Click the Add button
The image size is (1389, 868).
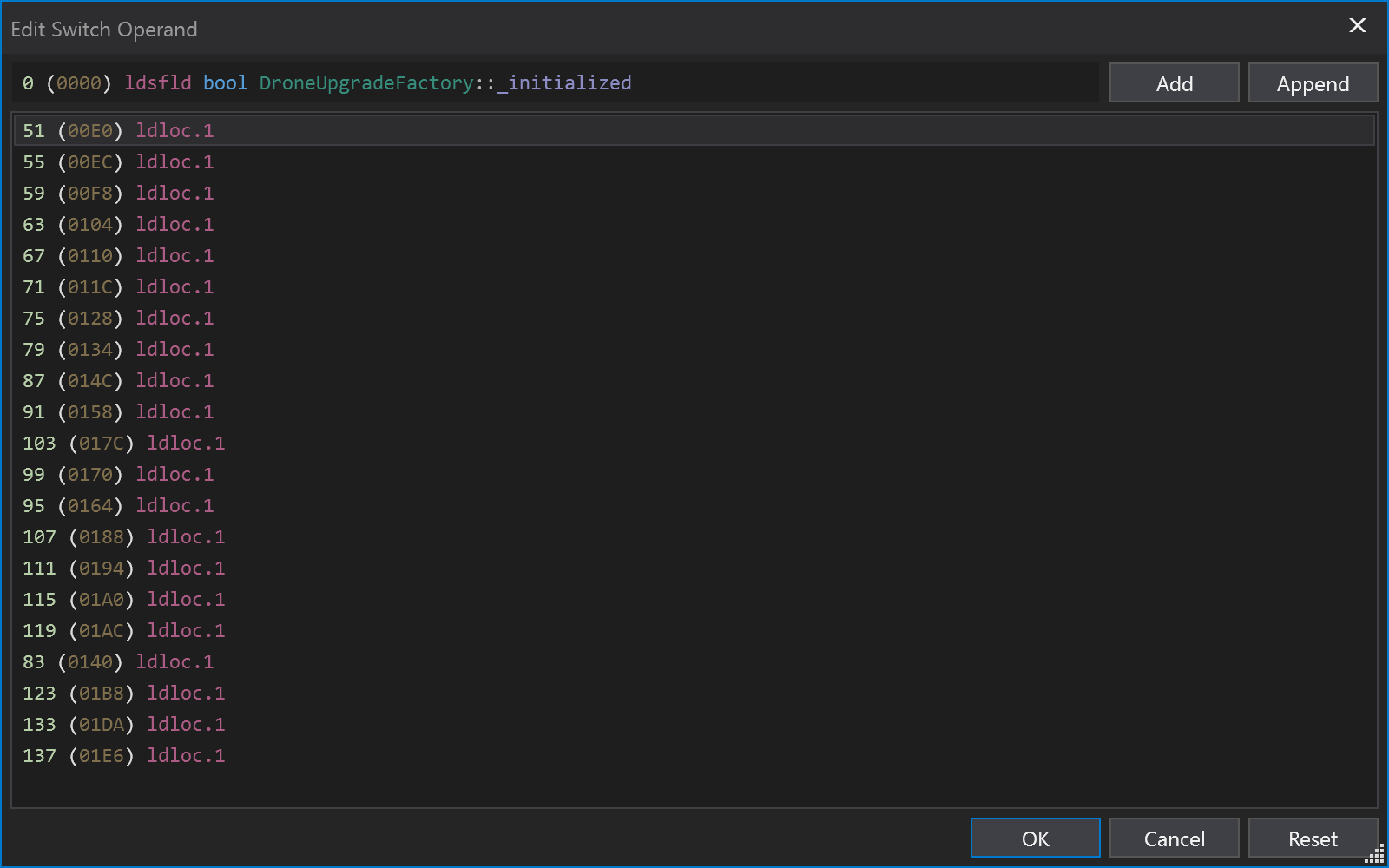[x=1174, y=82]
